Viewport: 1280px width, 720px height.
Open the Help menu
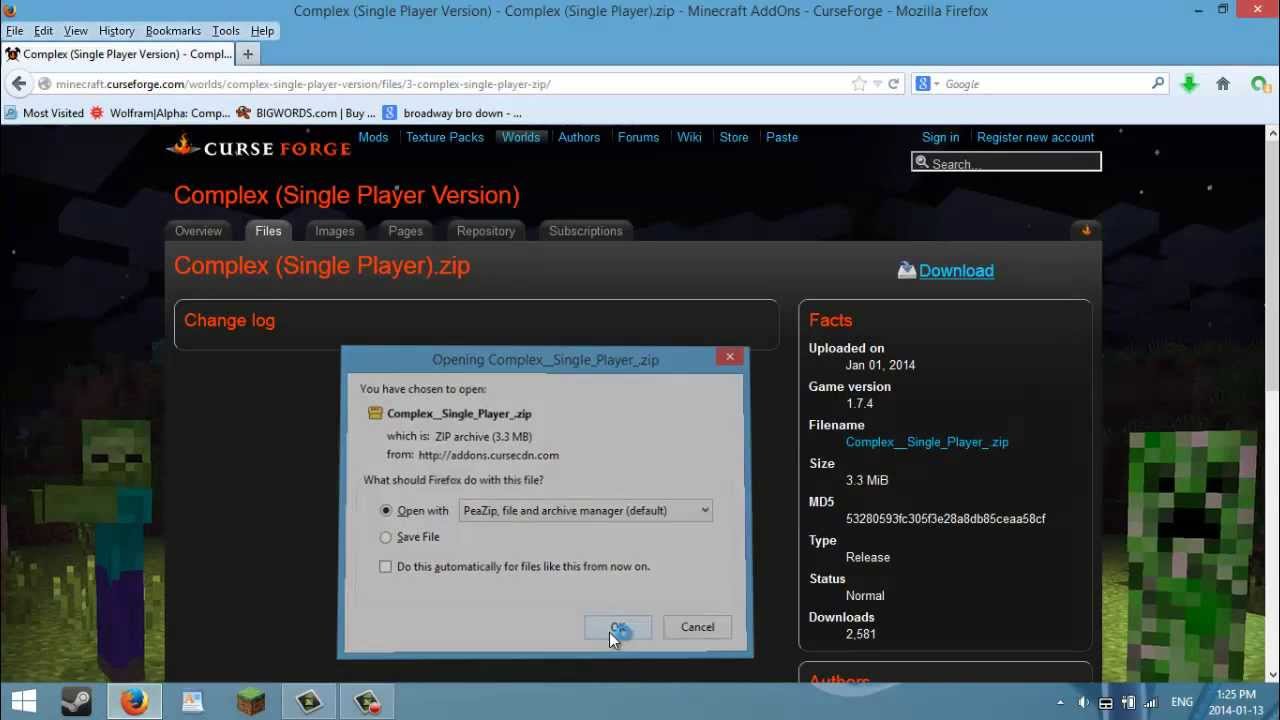262,31
